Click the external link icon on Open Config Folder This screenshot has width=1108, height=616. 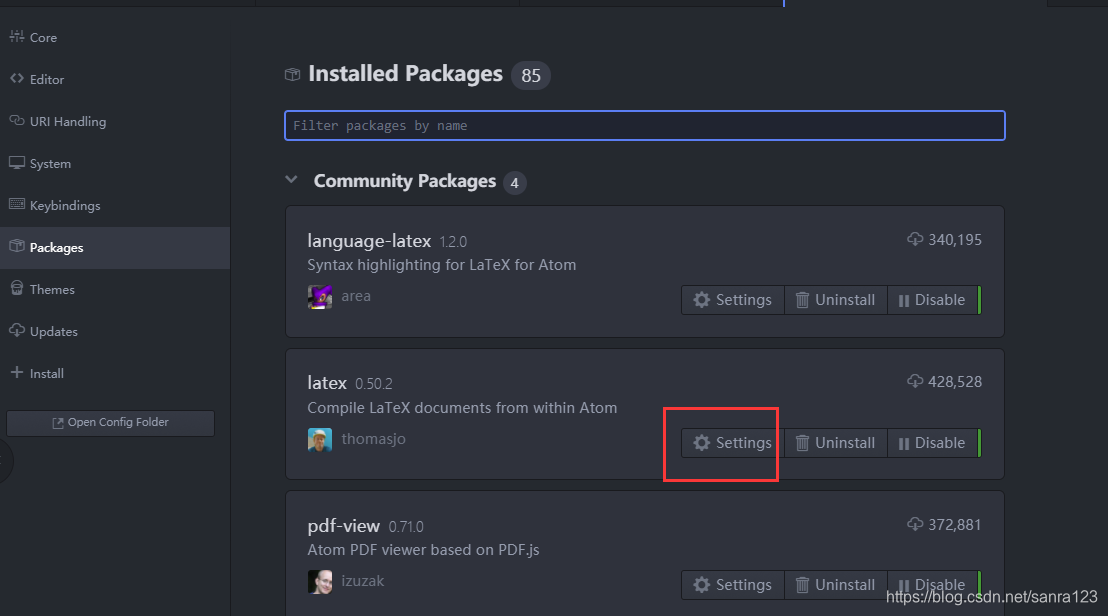point(58,422)
